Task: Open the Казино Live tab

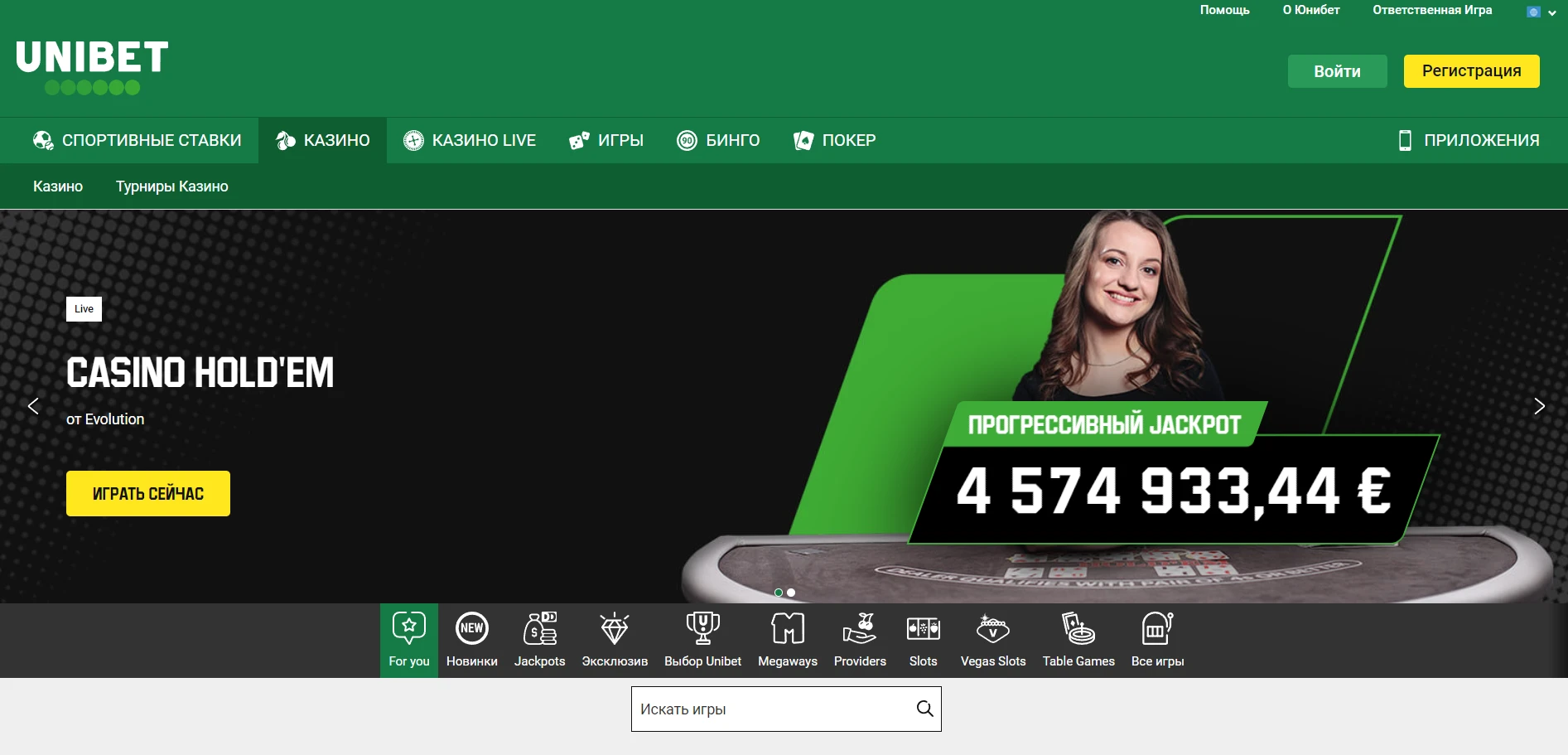Action: pyautogui.click(x=470, y=140)
